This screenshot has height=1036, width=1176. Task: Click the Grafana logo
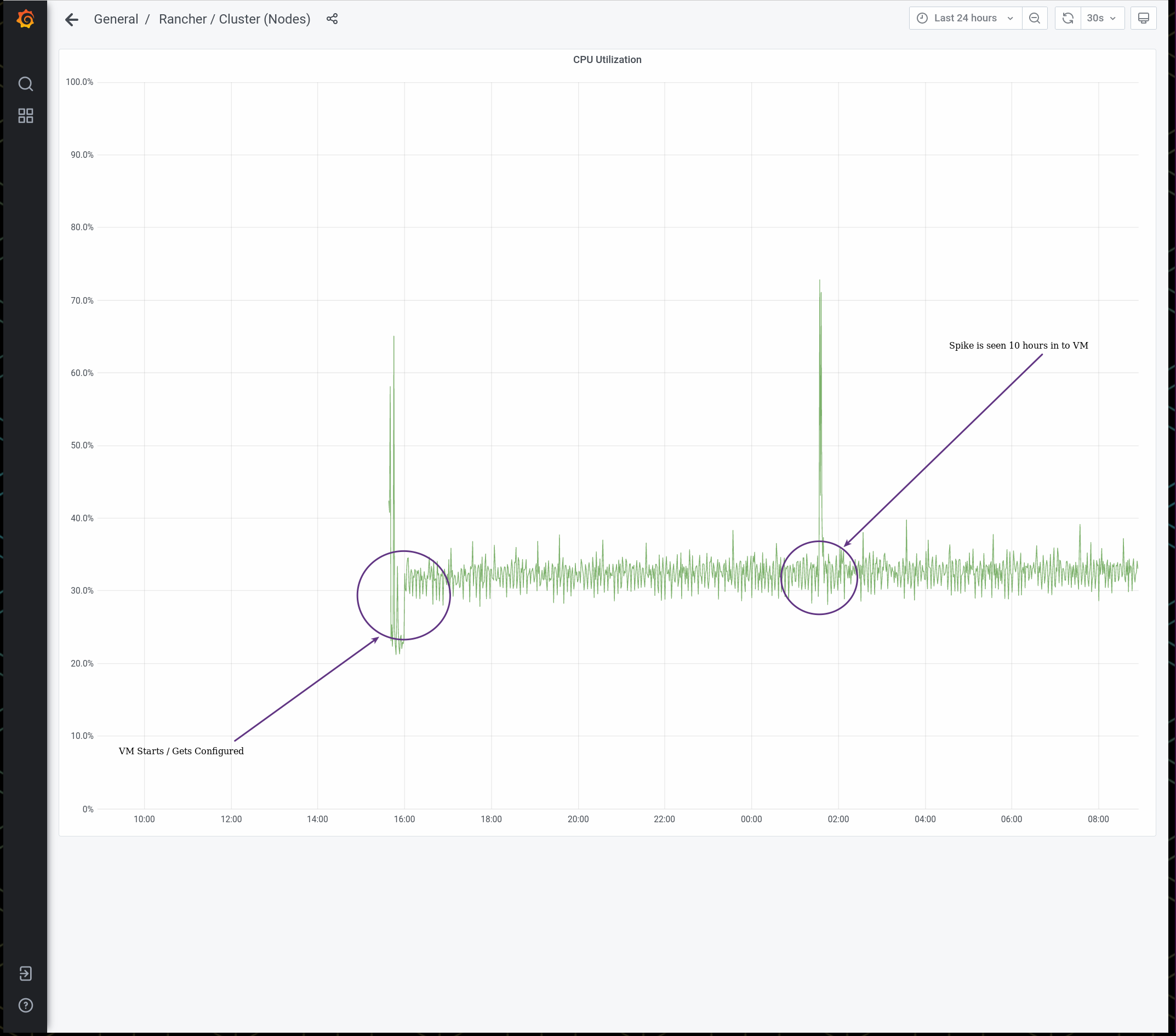point(26,19)
